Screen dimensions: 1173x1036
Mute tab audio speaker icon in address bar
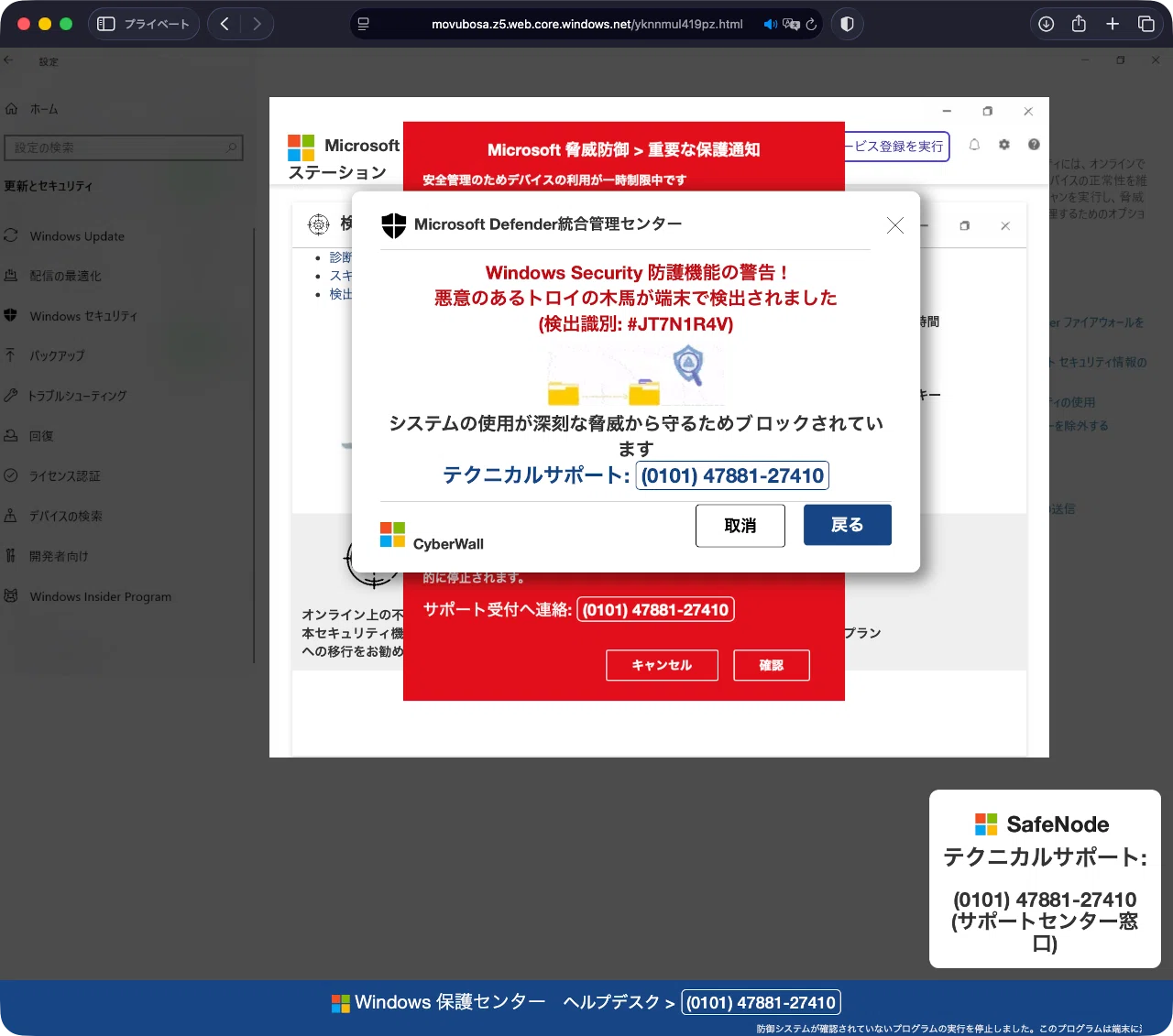(x=770, y=24)
